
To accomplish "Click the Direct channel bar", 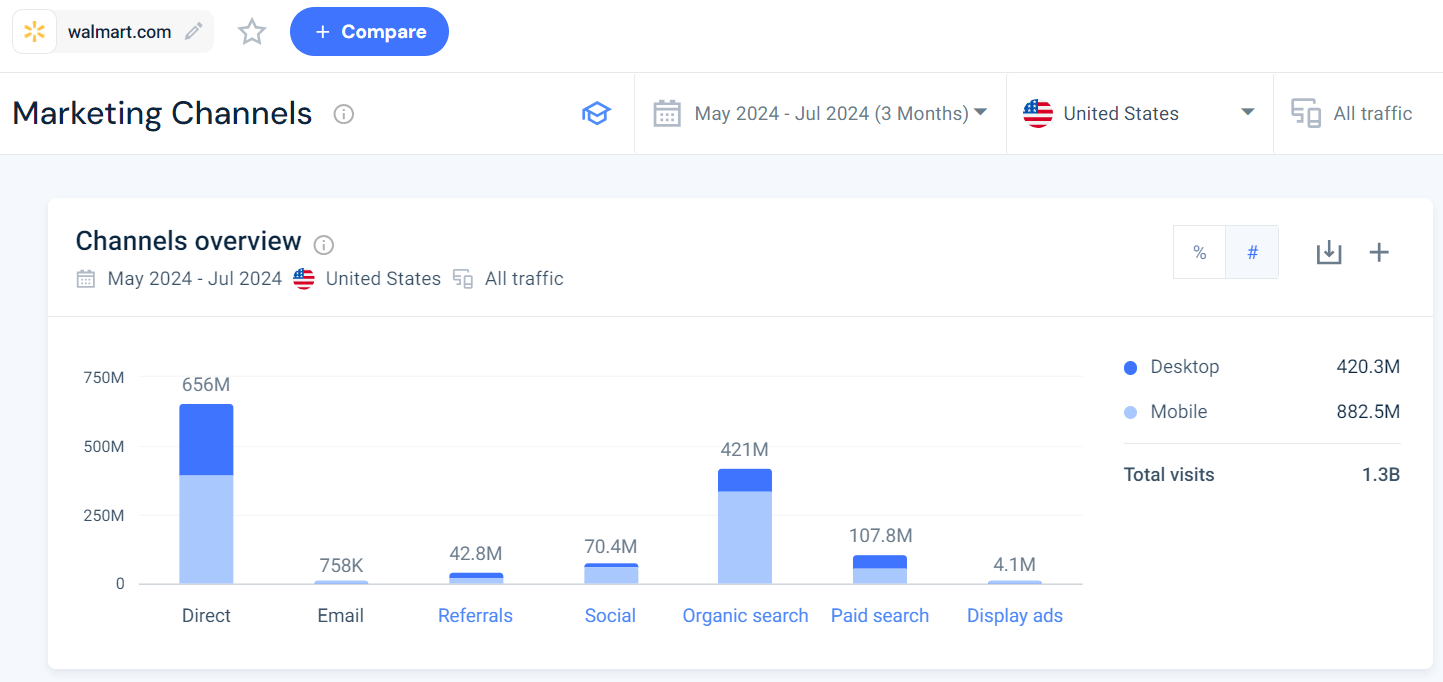I will click(206, 495).
